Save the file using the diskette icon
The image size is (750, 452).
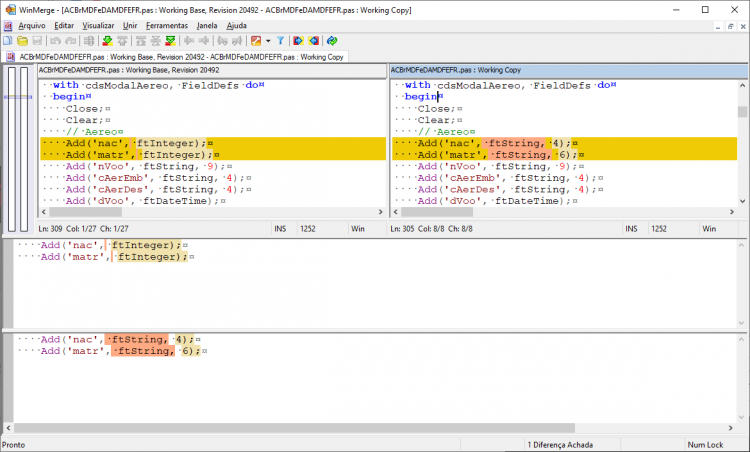[x=37, y=41]
